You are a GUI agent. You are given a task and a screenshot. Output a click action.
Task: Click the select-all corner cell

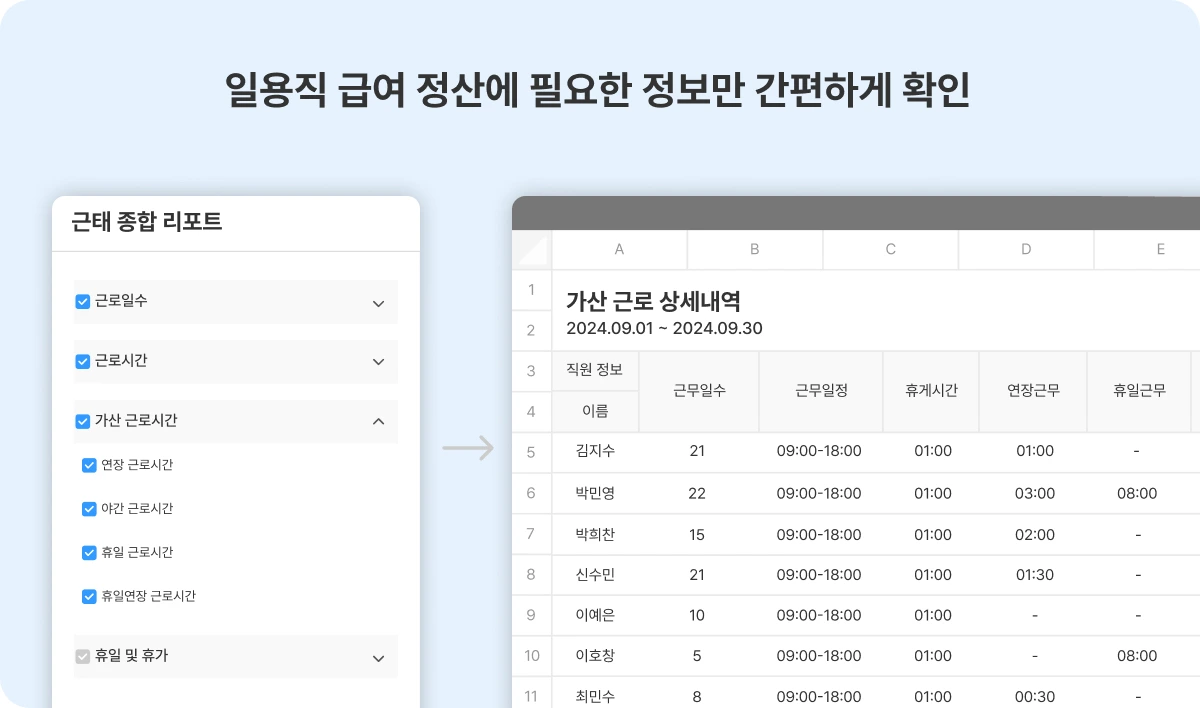point(531,249)
